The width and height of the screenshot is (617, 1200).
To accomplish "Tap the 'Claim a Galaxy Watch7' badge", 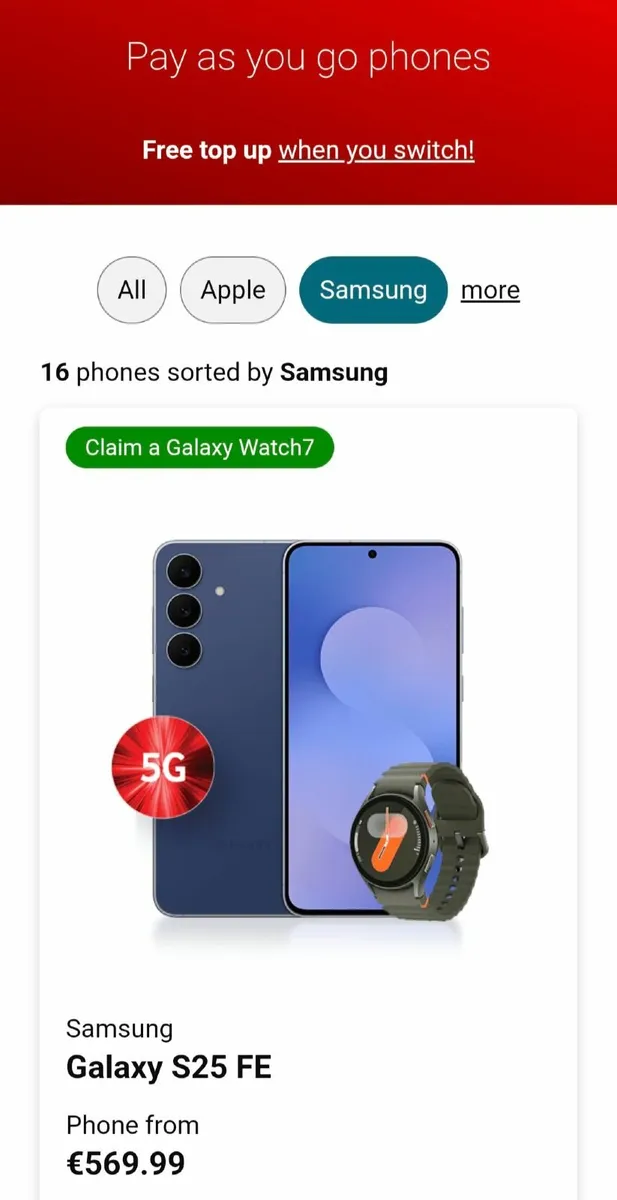I will (199, 447).
